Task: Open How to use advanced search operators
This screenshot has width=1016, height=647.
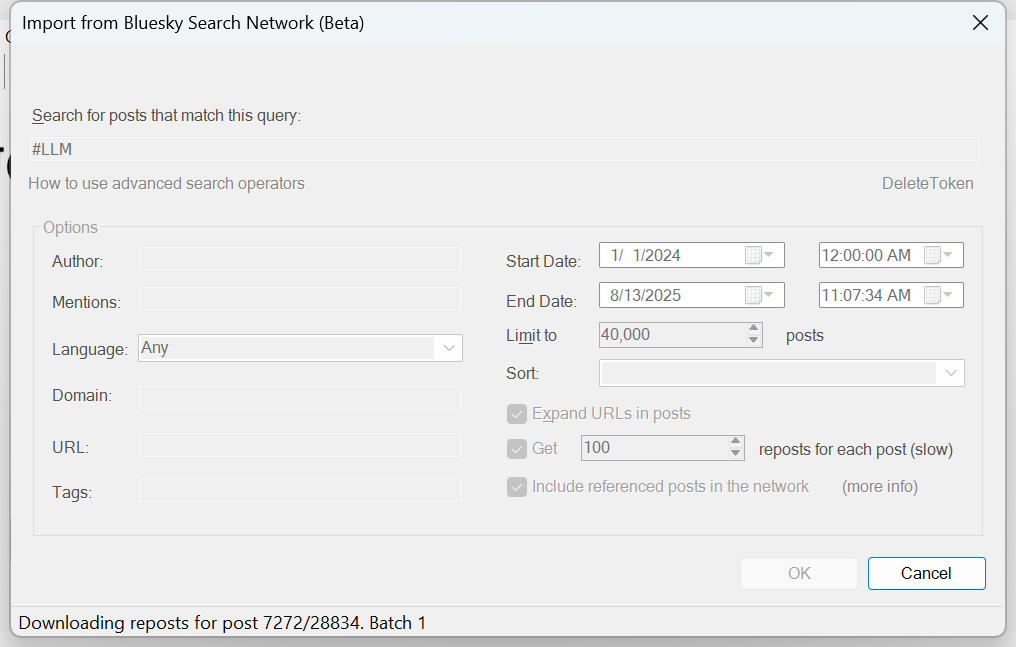Action: (166, 183)
